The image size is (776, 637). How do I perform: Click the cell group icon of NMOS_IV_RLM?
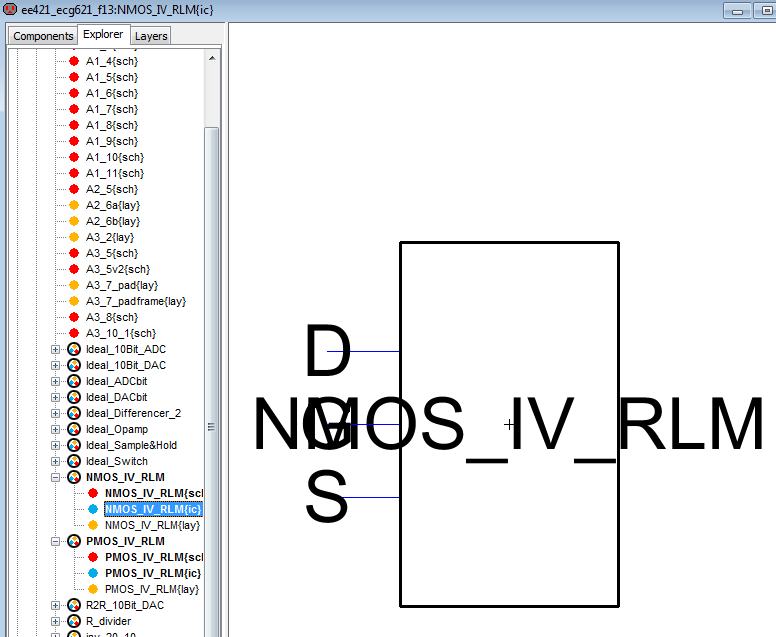tap(74, 478)
